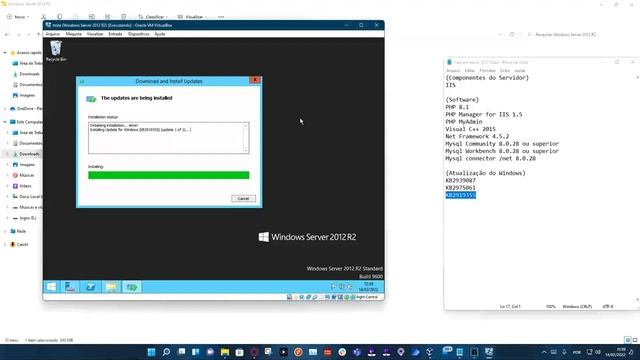The image size is (640, 360).
Task: Open Microsoft Store from the host taskbar
Action: tap(239, 352)
